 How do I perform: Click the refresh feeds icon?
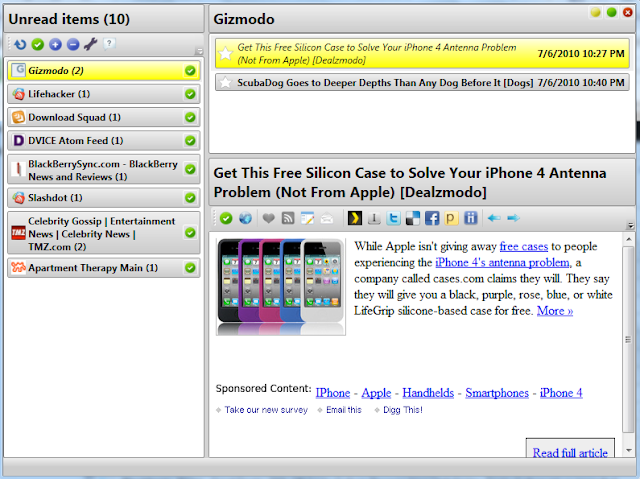(21, 44)
